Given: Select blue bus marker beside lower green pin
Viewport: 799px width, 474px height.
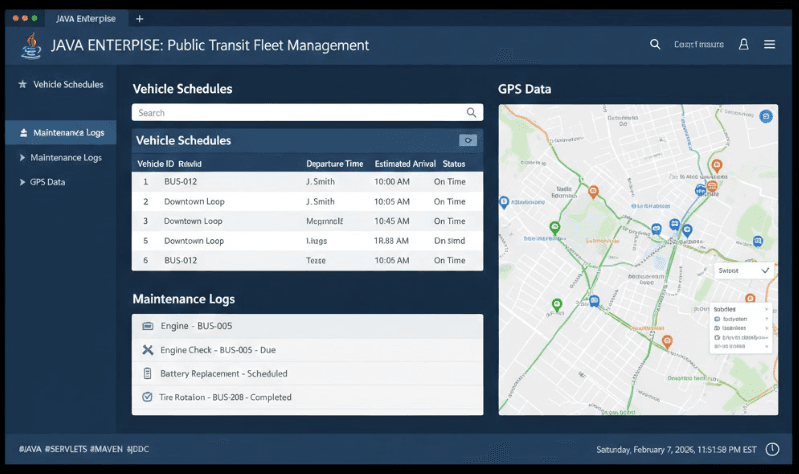Looking at the screenshot, I should click(x=594, y=301).
